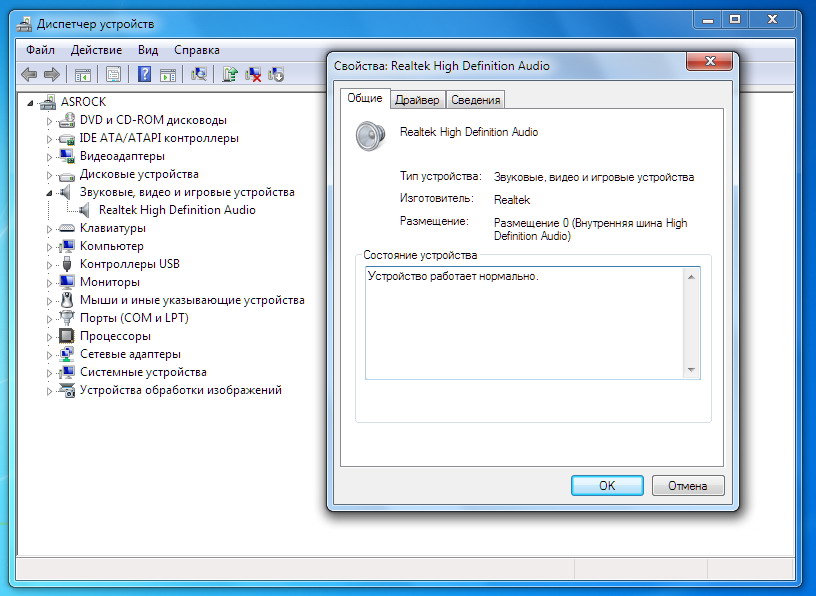Scan for hardware changes using toolbar icon
816x596 pixels.
click(x=199, y=74)
